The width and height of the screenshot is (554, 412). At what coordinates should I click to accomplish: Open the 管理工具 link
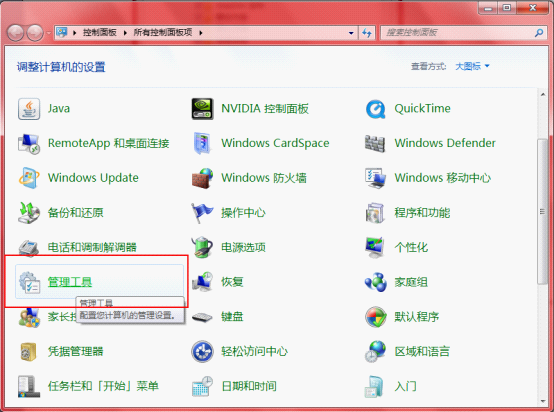[70, 282]
